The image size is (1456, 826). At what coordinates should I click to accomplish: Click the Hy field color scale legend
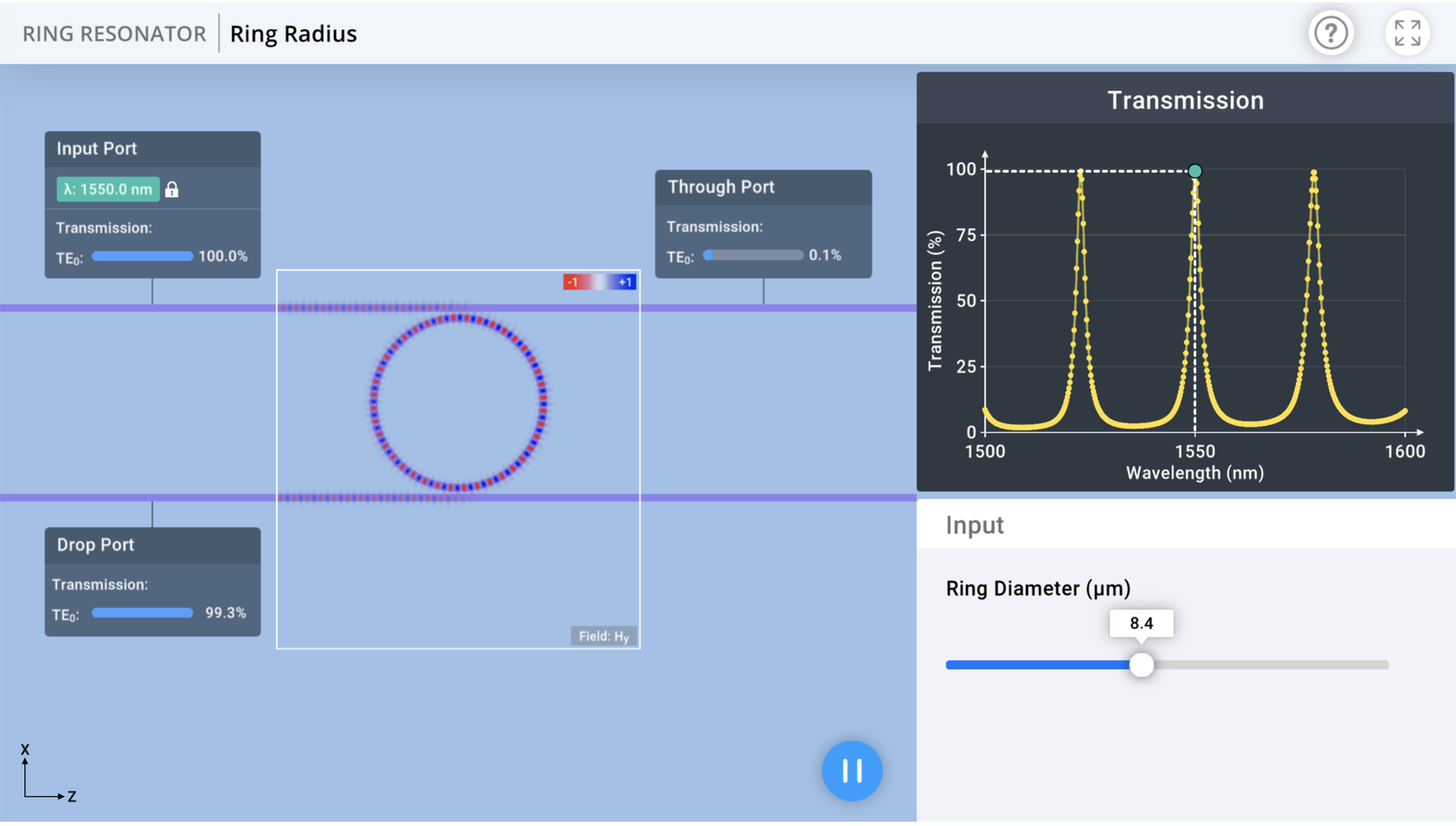(x=600, y=281)
